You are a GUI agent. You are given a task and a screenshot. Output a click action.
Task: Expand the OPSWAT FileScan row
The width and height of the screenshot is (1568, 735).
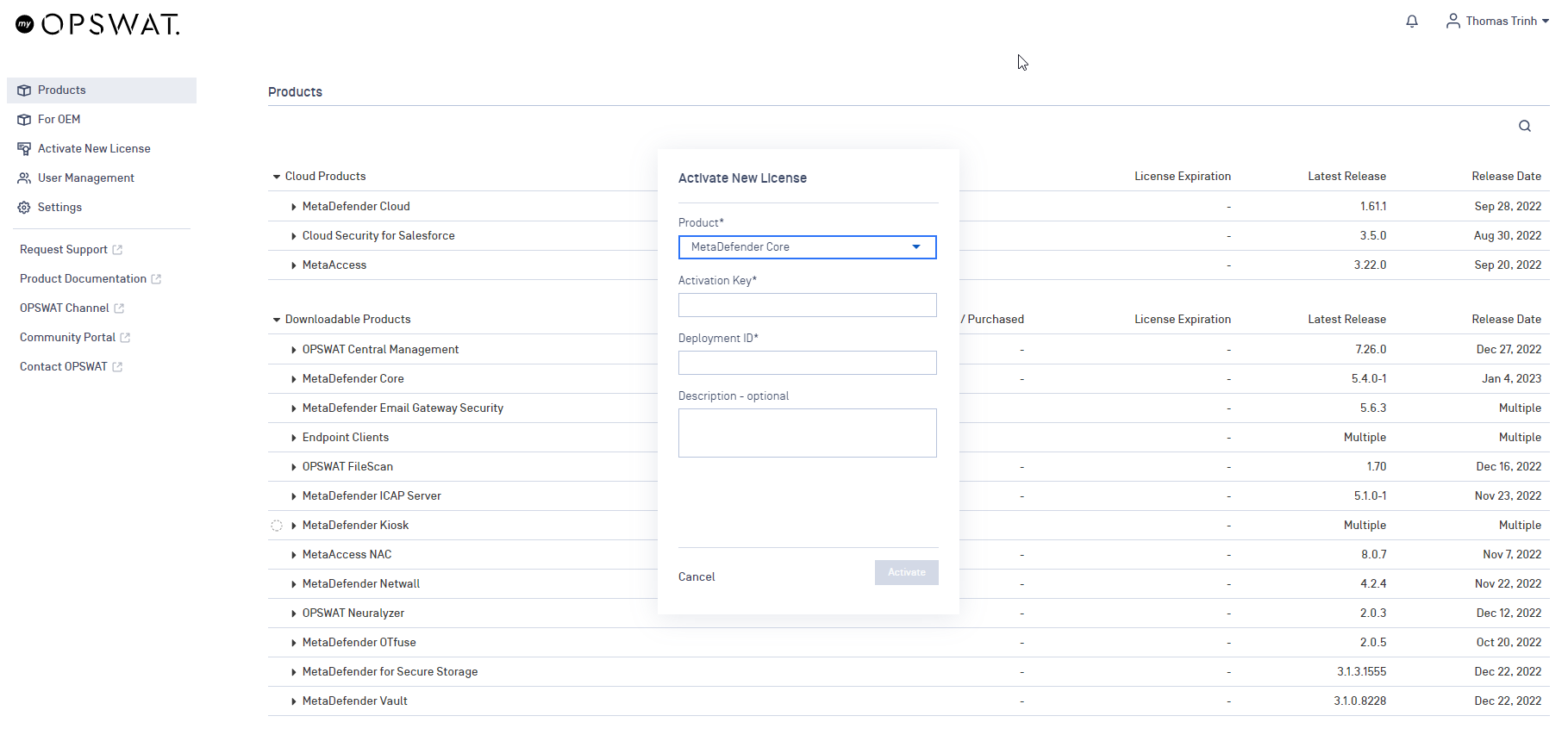pyautogui.click(x=294, y=467)
